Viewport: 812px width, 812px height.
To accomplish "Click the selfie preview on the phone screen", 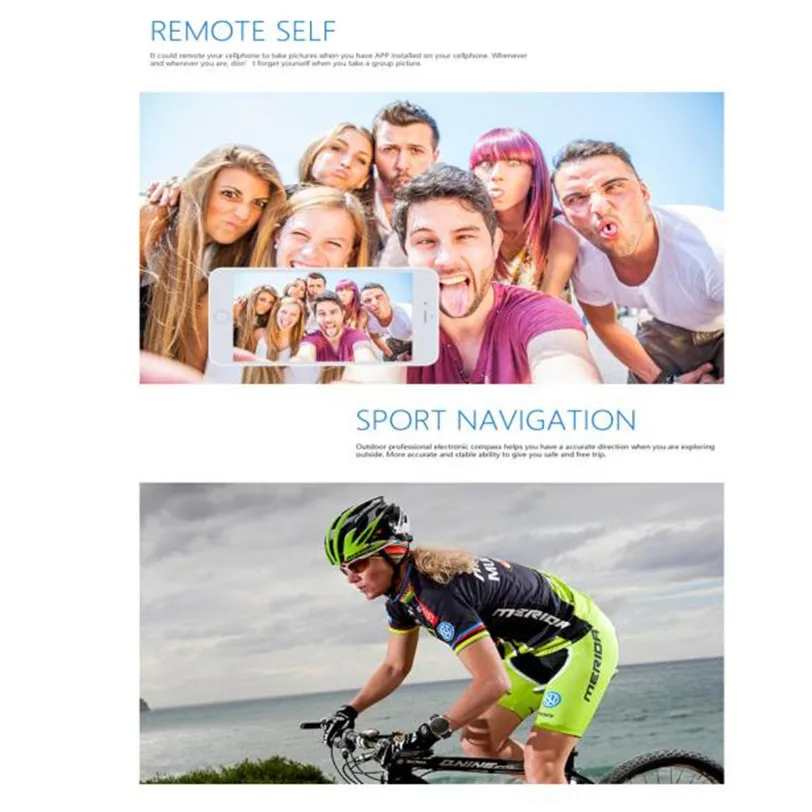I will [323, 316].
